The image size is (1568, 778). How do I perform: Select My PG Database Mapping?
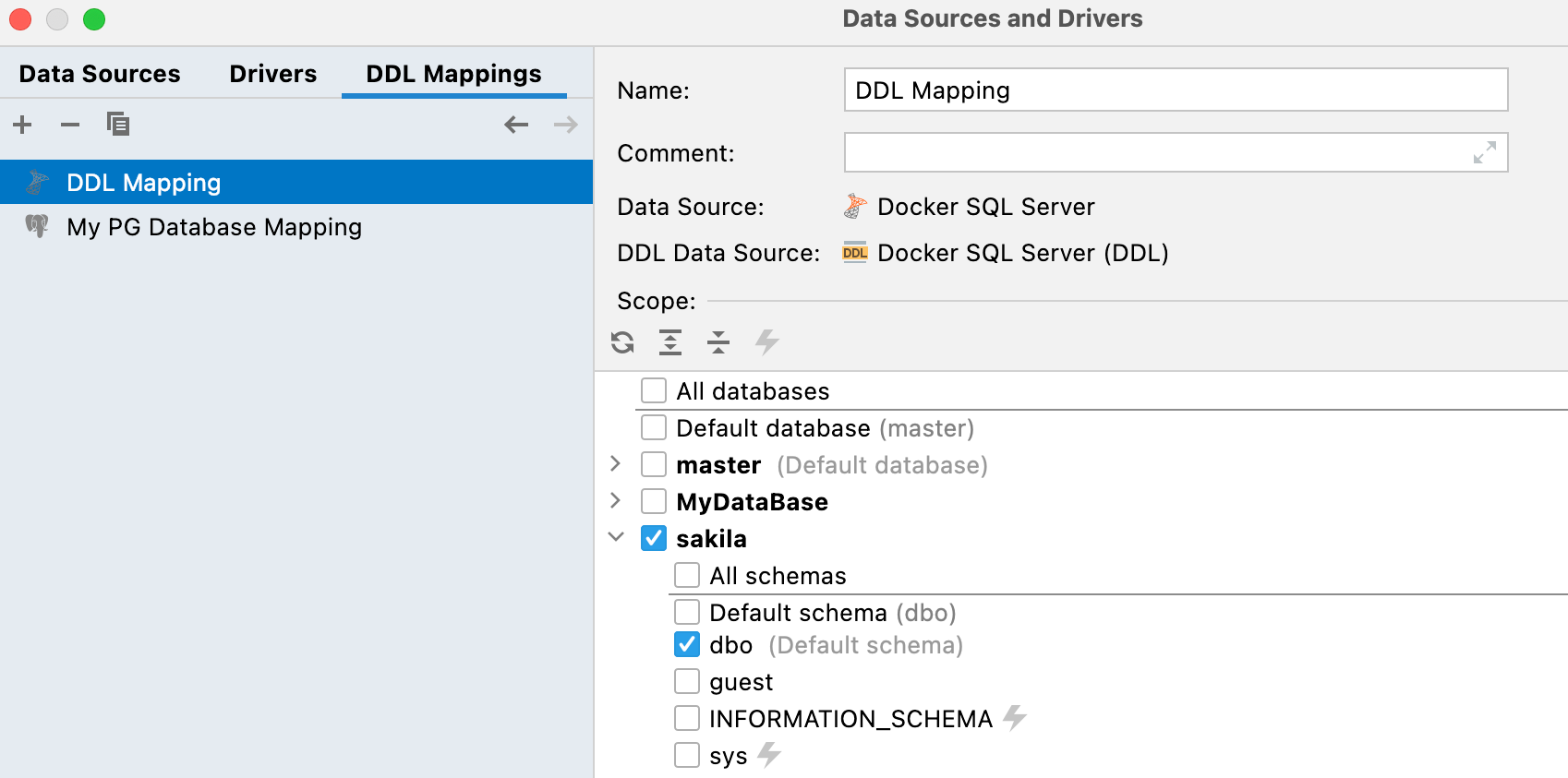[214, 227]
